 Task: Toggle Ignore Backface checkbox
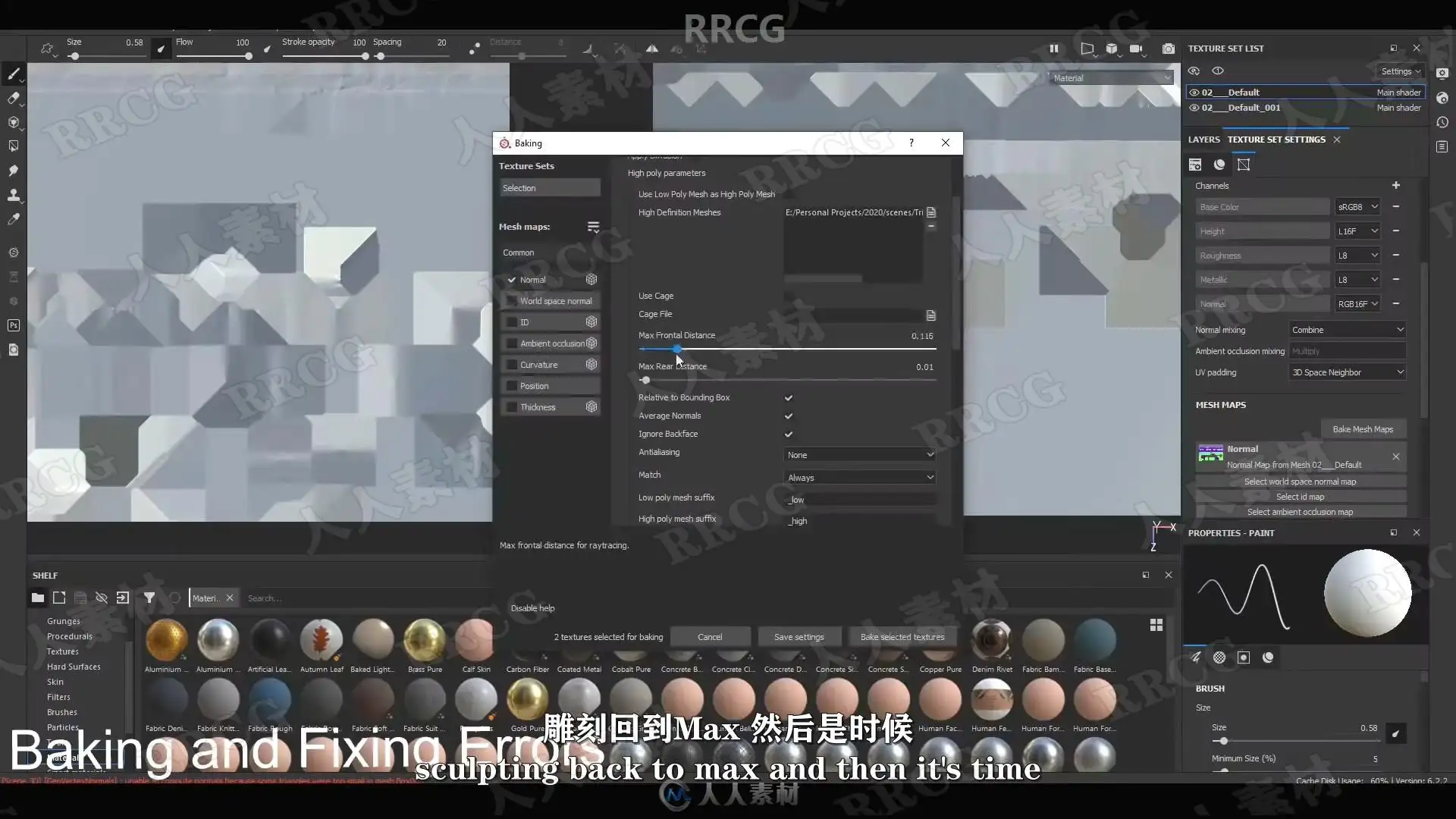(x=789, y=435)
